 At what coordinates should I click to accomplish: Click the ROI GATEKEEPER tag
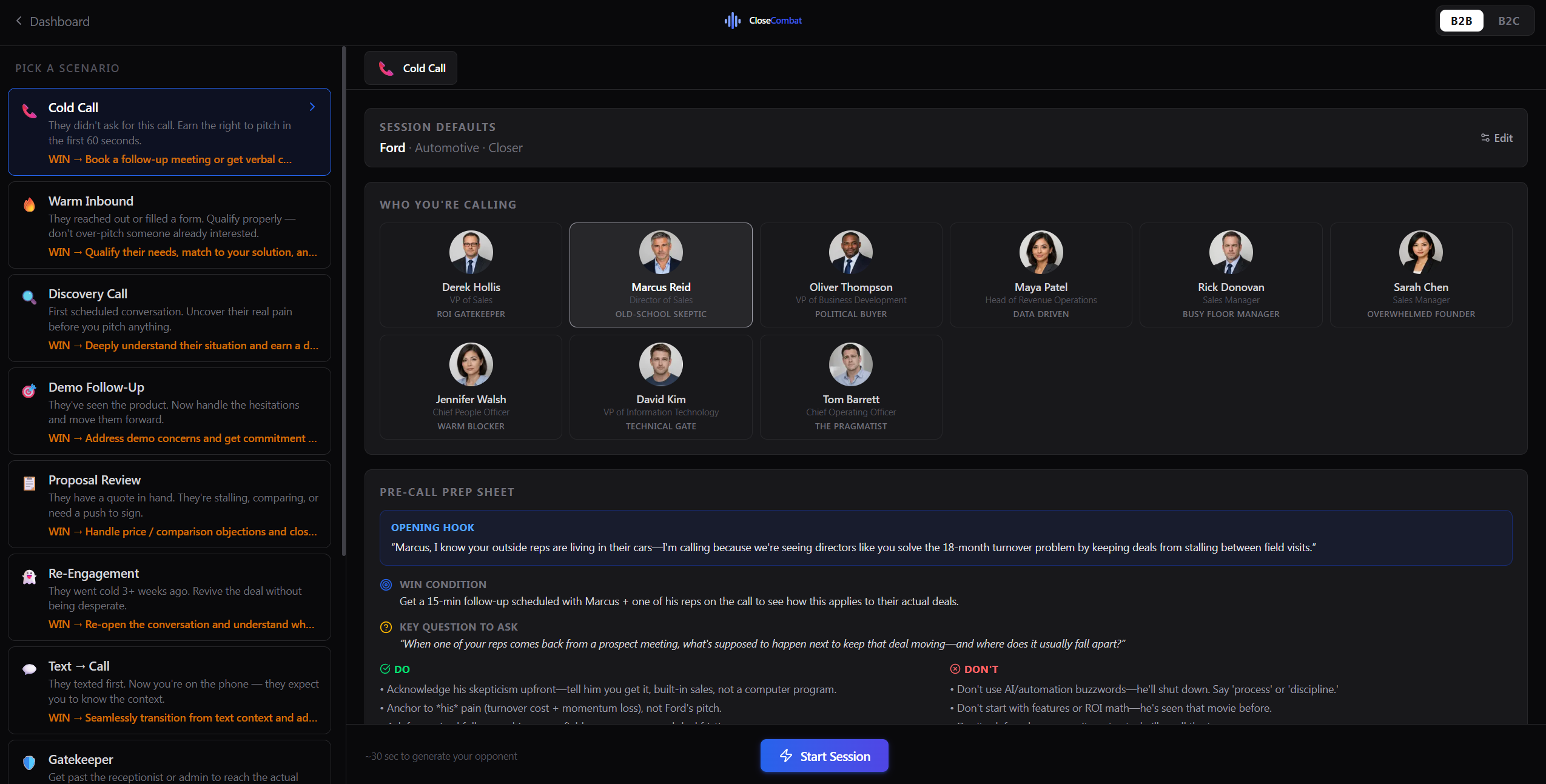click(471, 314)
